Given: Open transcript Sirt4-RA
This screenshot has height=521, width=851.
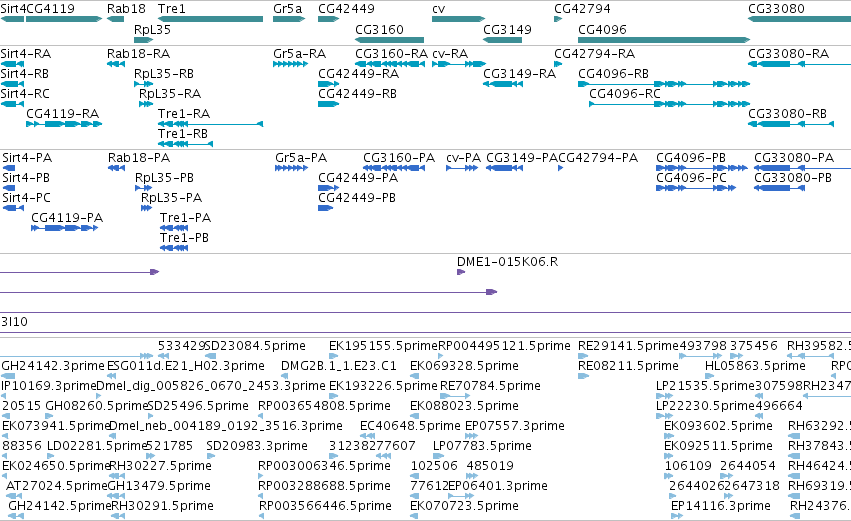Looking at the screenshot, I should tap(26, 54).
